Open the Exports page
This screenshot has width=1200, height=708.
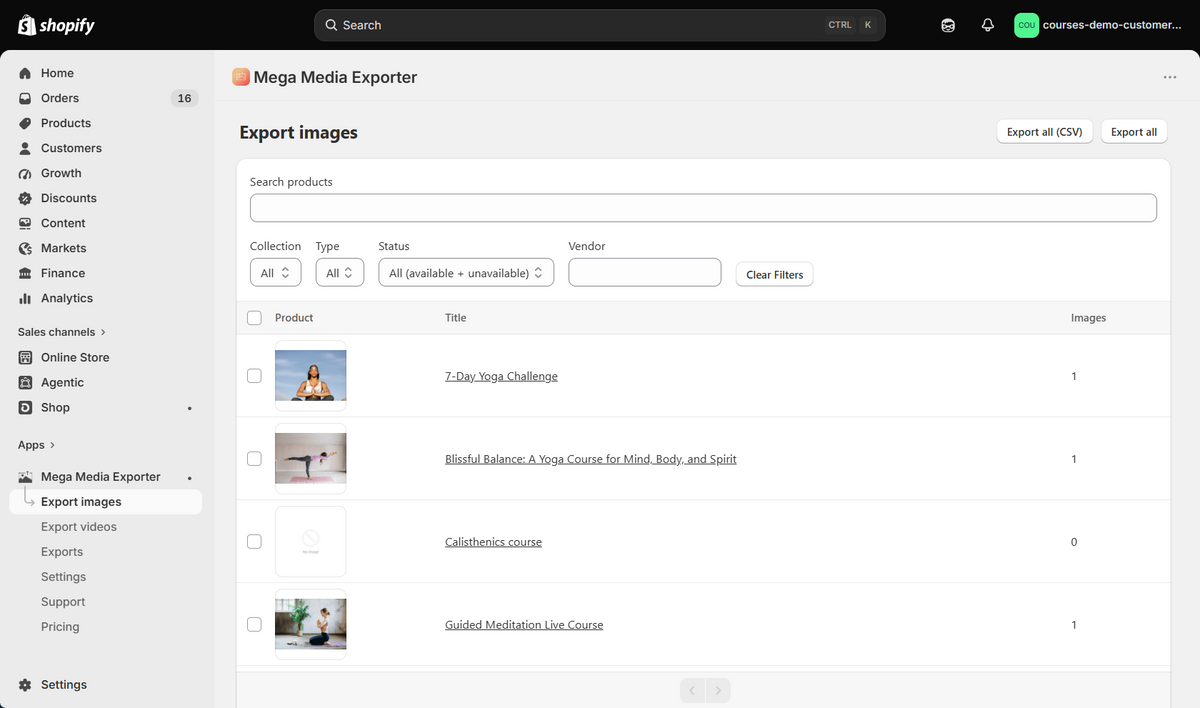[x=62, y=552]
